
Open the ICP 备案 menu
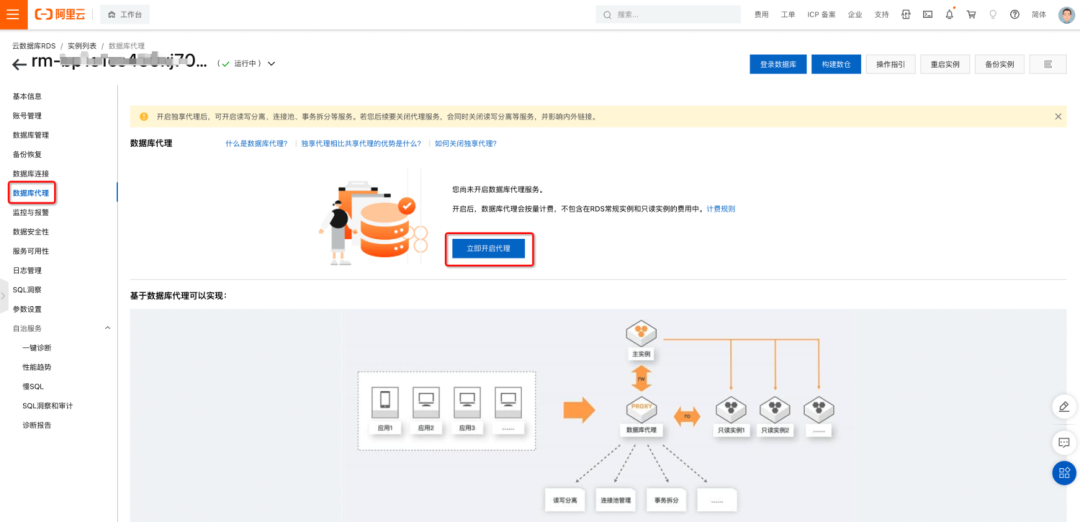tap(821, 14)
